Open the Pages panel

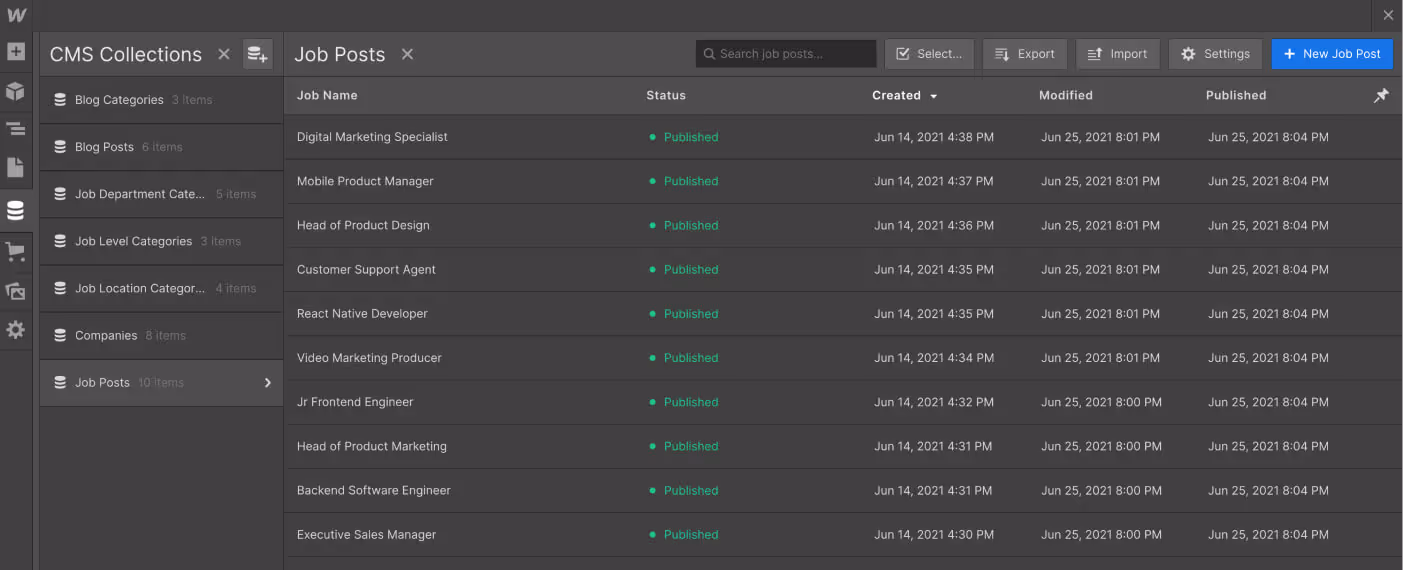tap(15, 167)
